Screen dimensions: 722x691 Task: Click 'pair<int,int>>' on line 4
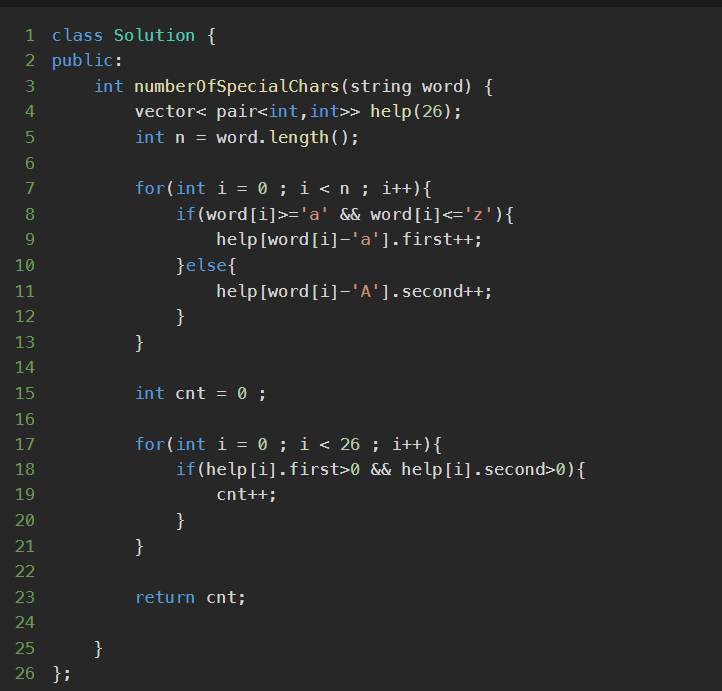[288, 111]
